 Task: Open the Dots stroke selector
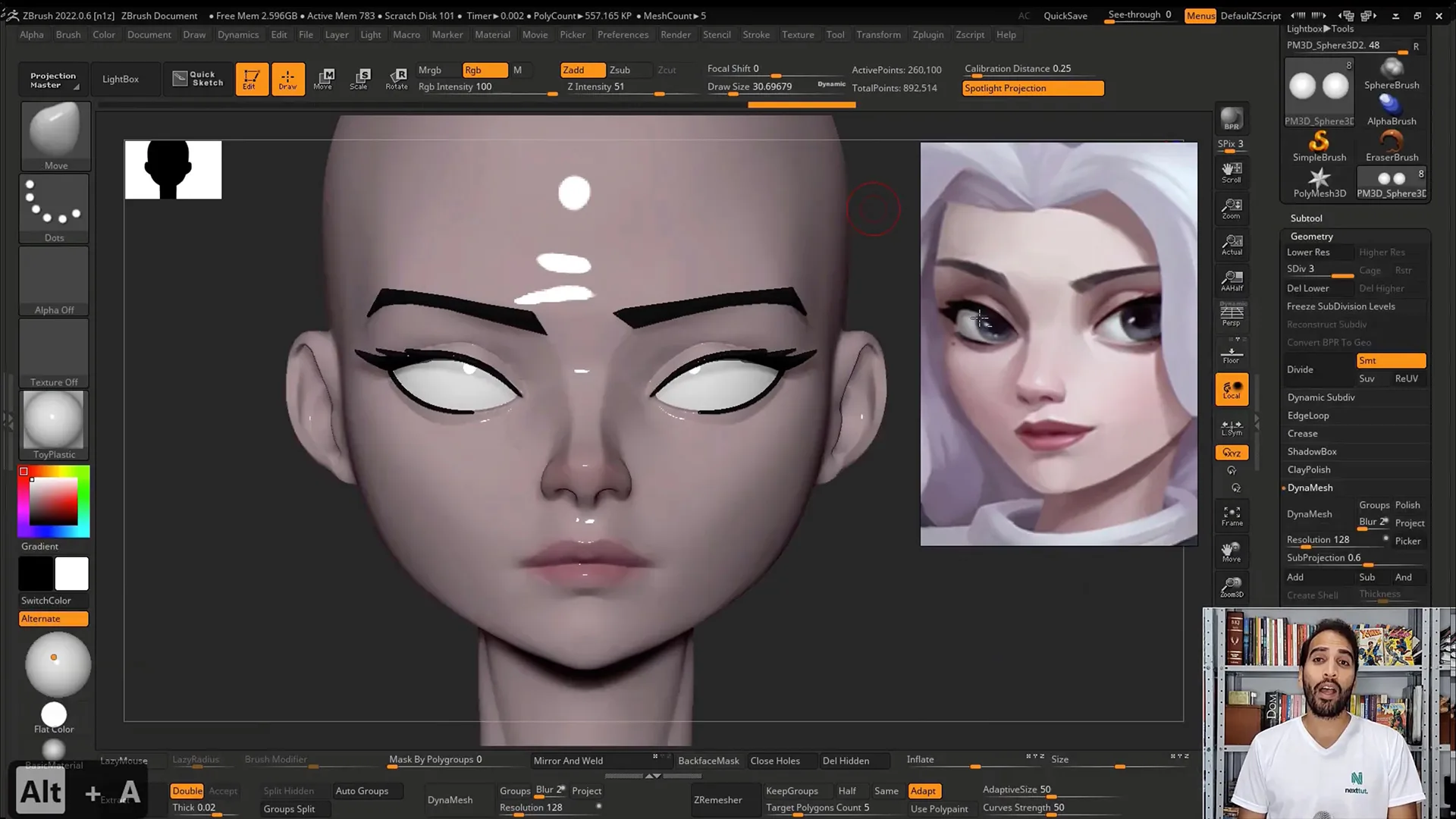(x=54, y=209)
